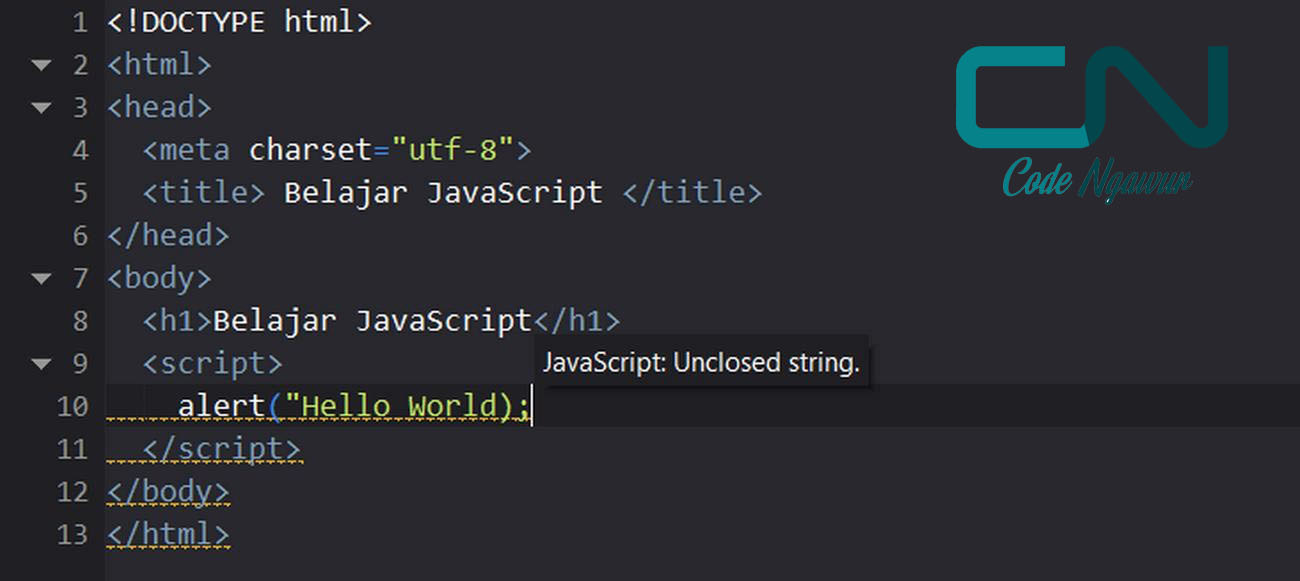Click the "Hello World string on line 10

(391, 406)
